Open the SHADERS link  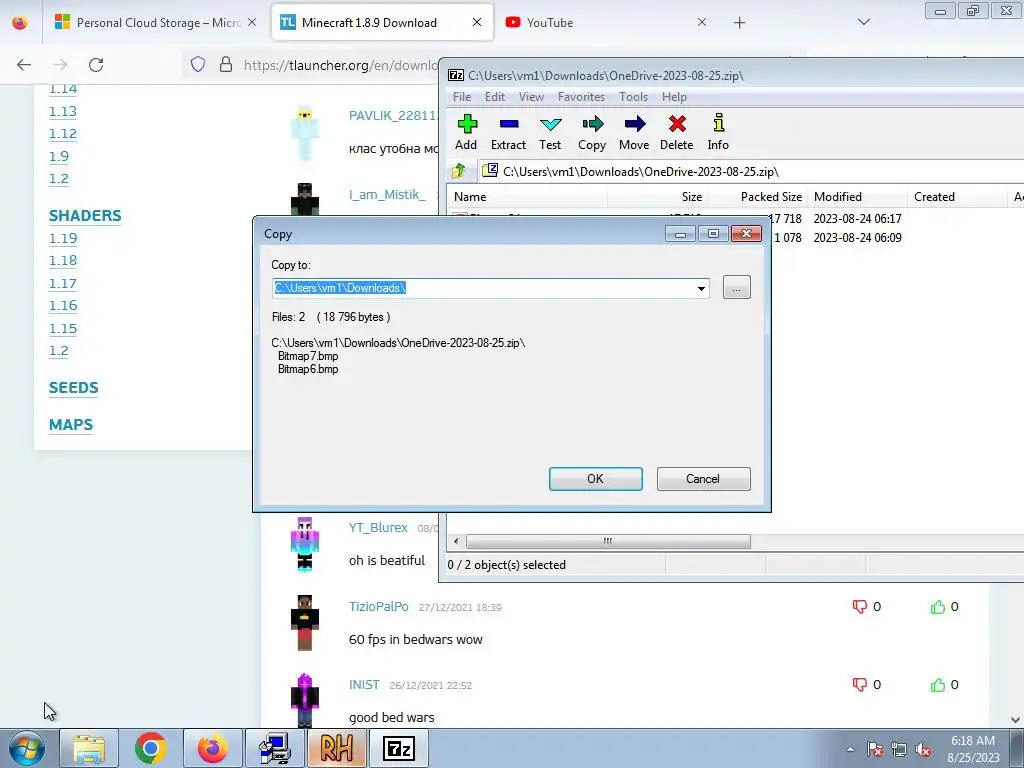[85, 216]
